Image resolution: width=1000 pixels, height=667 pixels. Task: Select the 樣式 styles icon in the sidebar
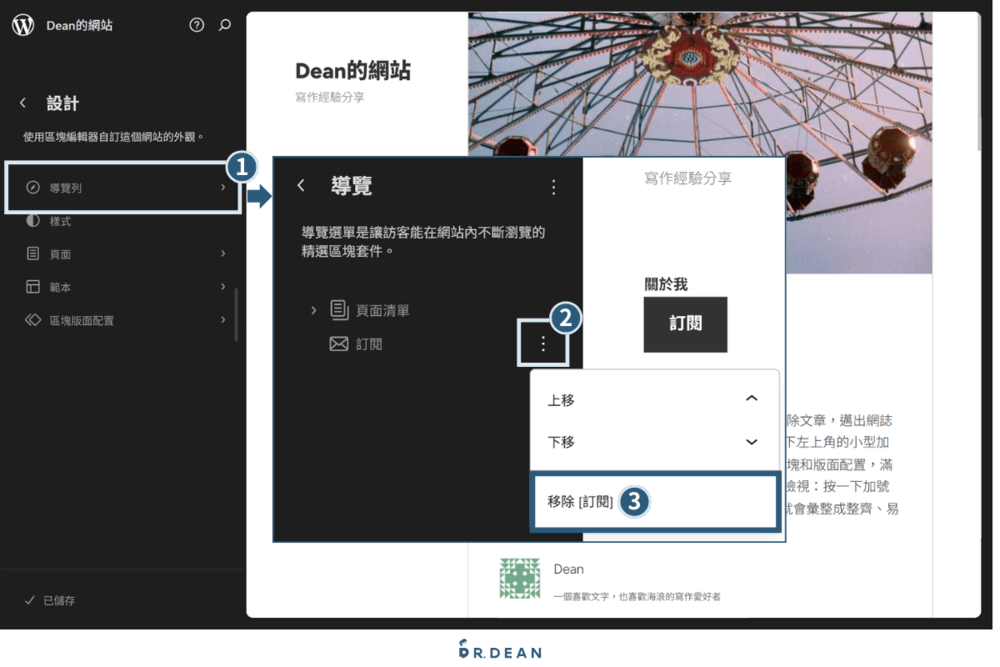pos(30,220)
